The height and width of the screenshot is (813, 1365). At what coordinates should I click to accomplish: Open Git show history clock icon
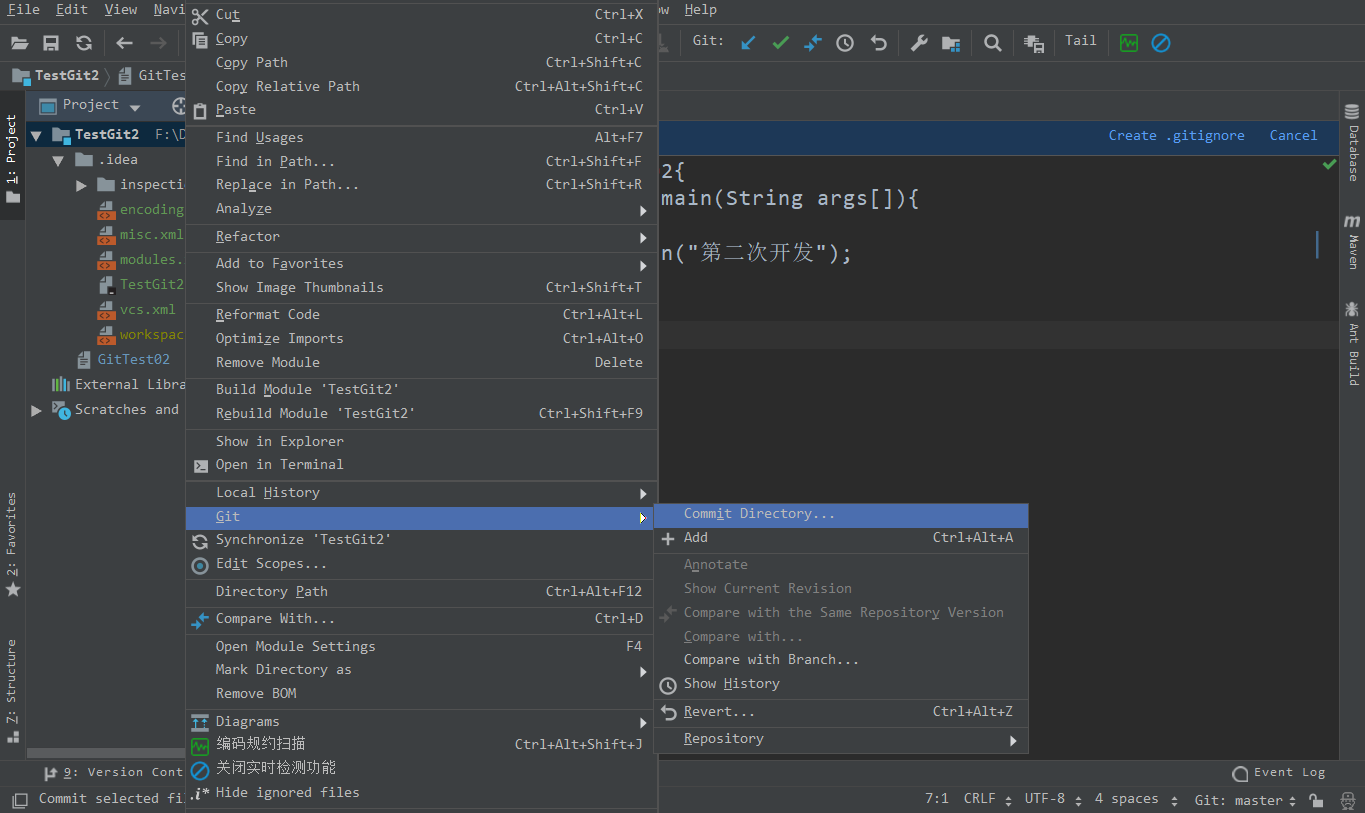(x=845, y=43)
